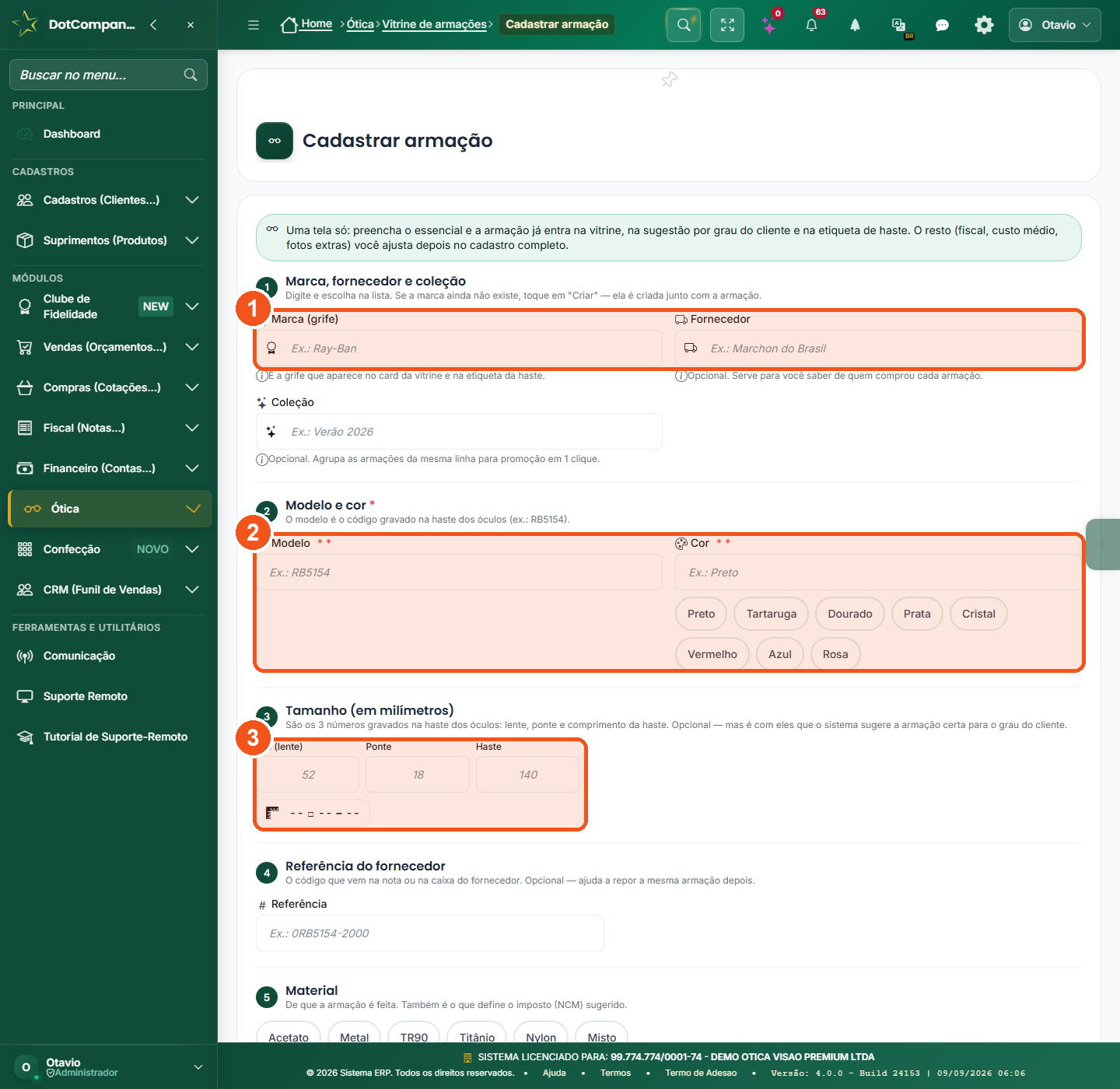Click the hamburger menu icon beside Home
The height and width of the screenshot is (1089, 1120).
pos(254,25)
